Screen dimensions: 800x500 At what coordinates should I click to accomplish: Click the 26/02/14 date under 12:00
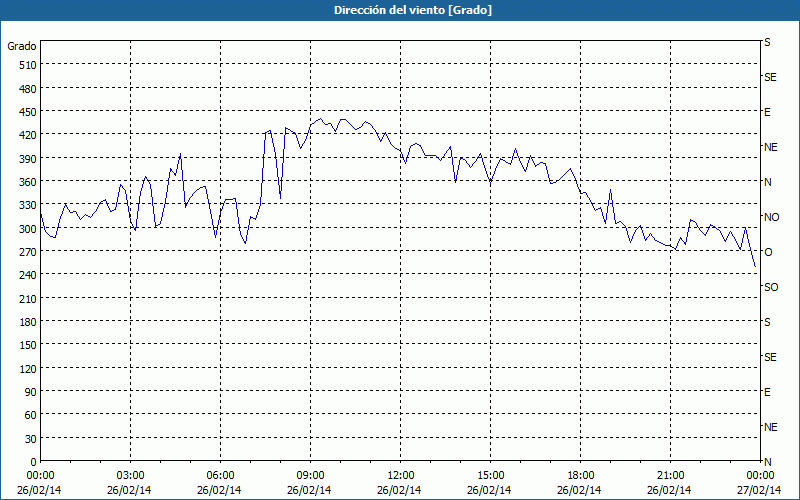[x=399, y=490]
